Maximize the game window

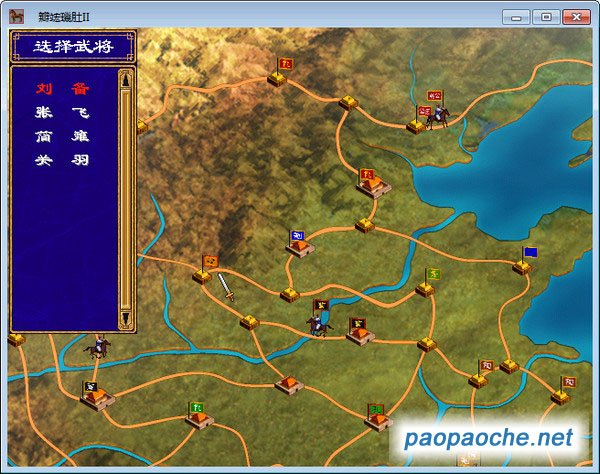[x=546, y=17]
